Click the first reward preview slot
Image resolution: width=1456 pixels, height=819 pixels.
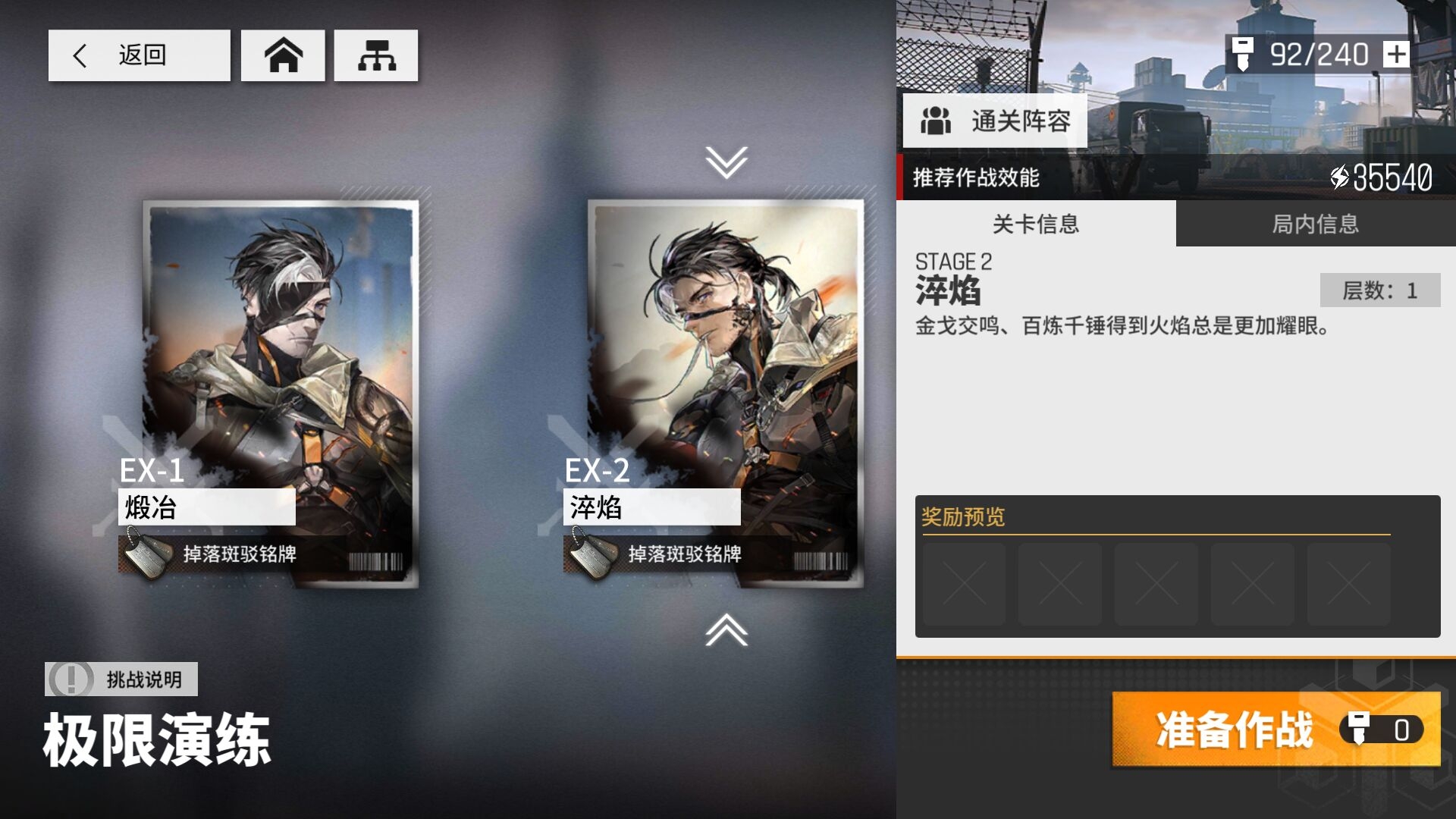click(x=964, y=584)
